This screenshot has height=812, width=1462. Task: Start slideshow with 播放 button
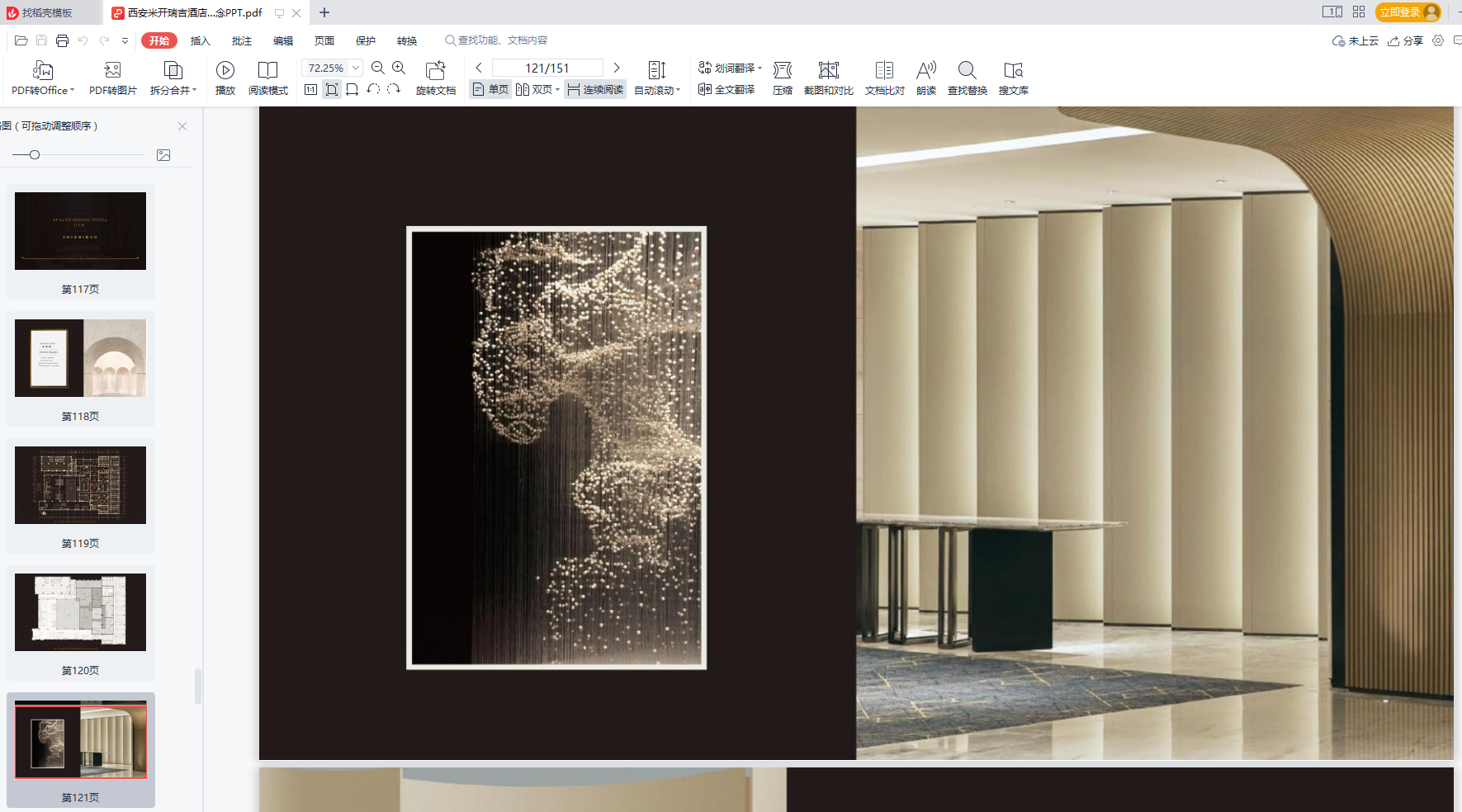point(225,78)
